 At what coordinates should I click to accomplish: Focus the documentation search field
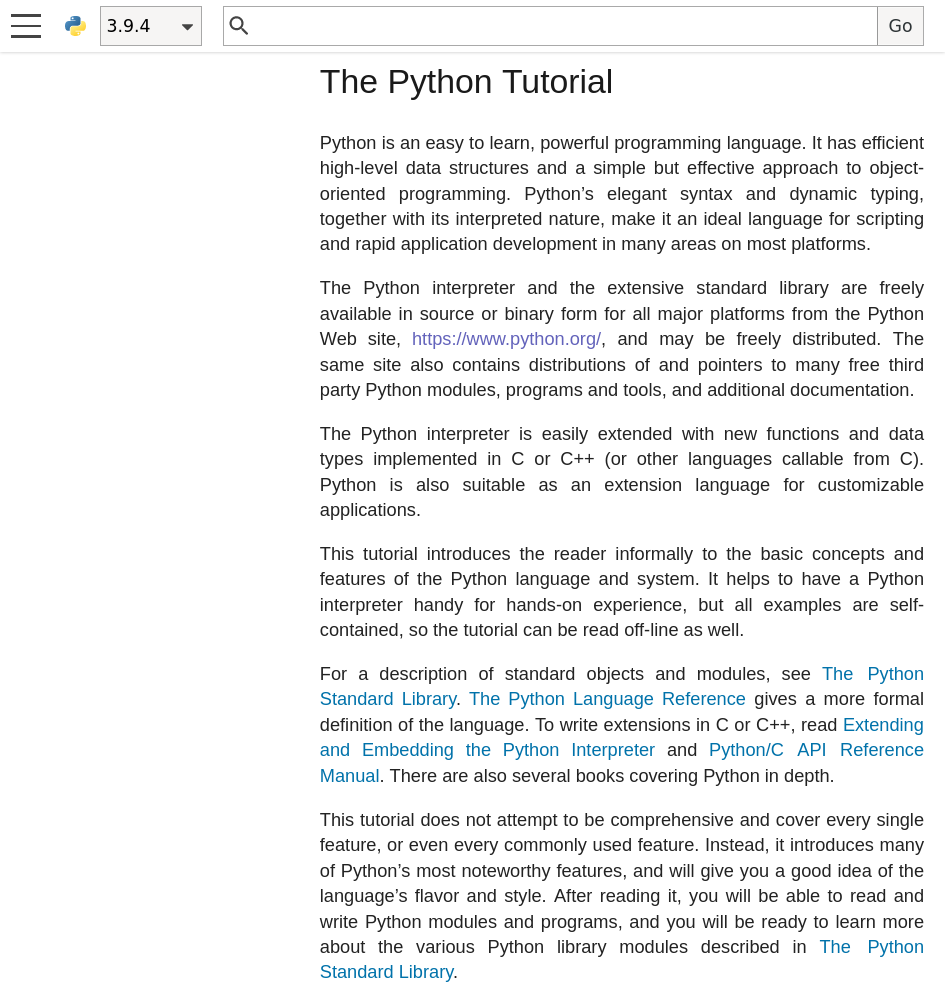[550, 26]
